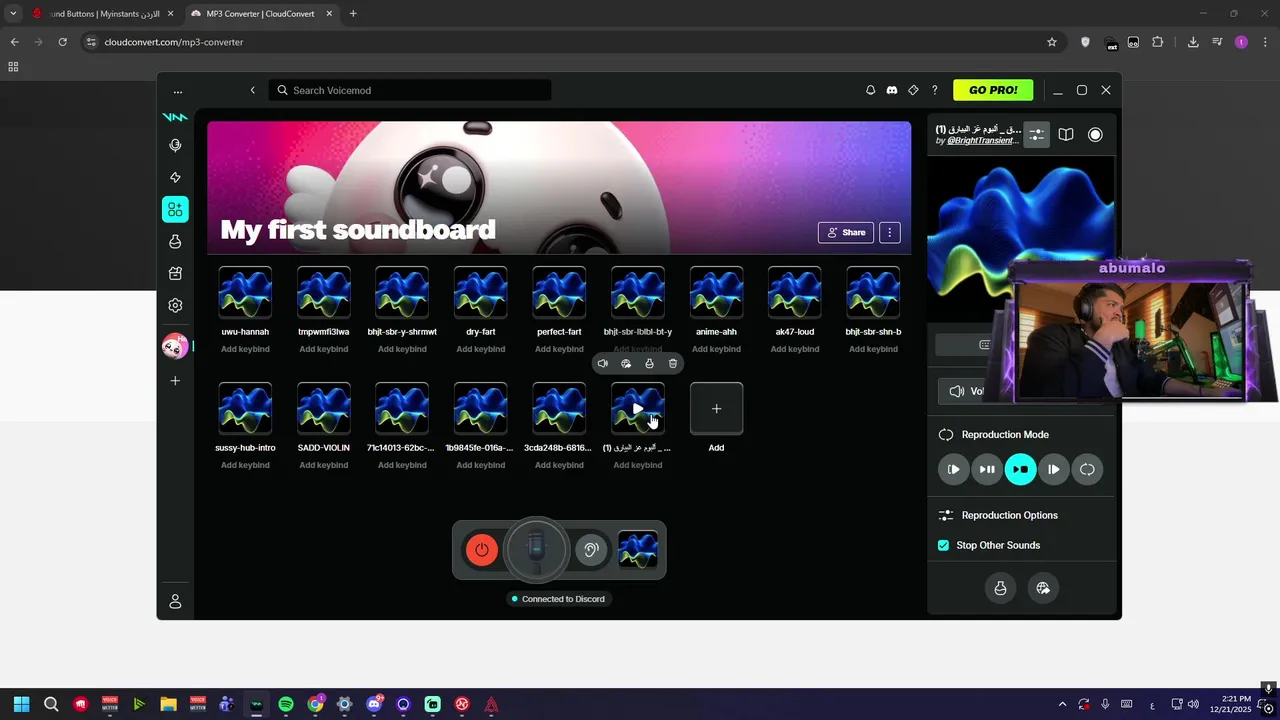Click the Add new sound tile
This screenshot has height=720, width=1280.
click(716, 408)
